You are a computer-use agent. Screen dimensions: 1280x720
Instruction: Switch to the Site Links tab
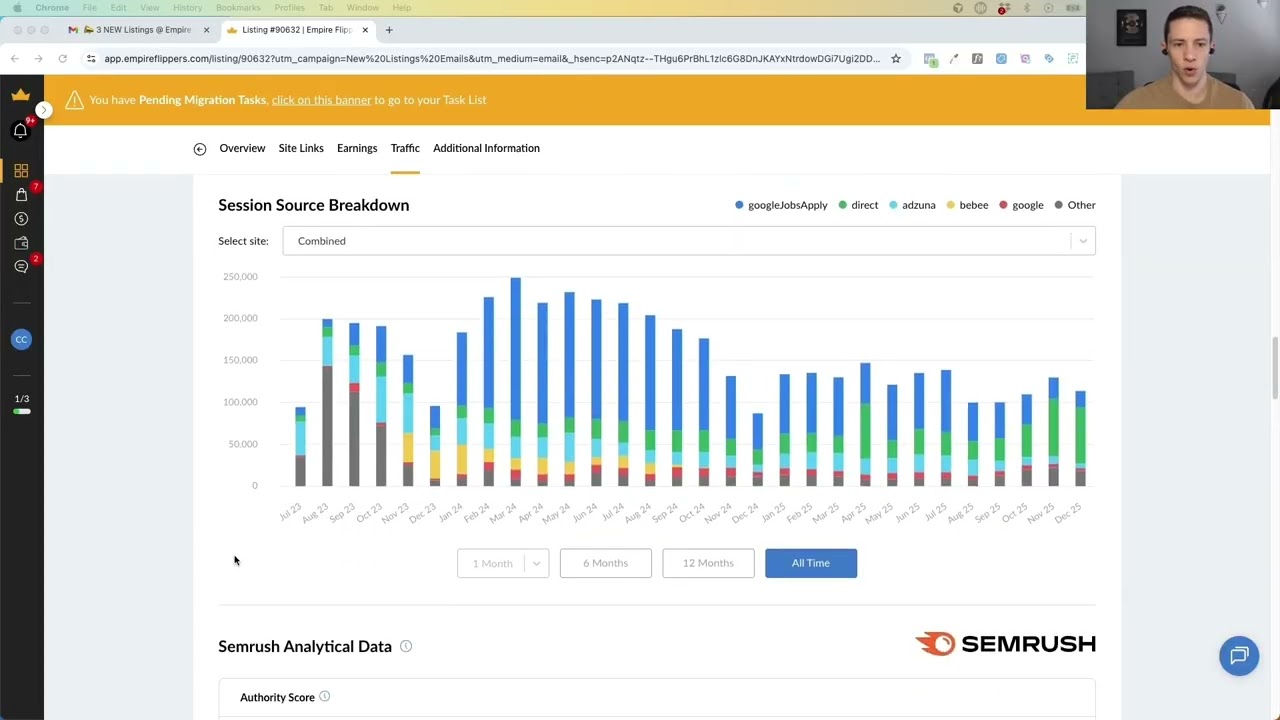[x=301, y=148]
